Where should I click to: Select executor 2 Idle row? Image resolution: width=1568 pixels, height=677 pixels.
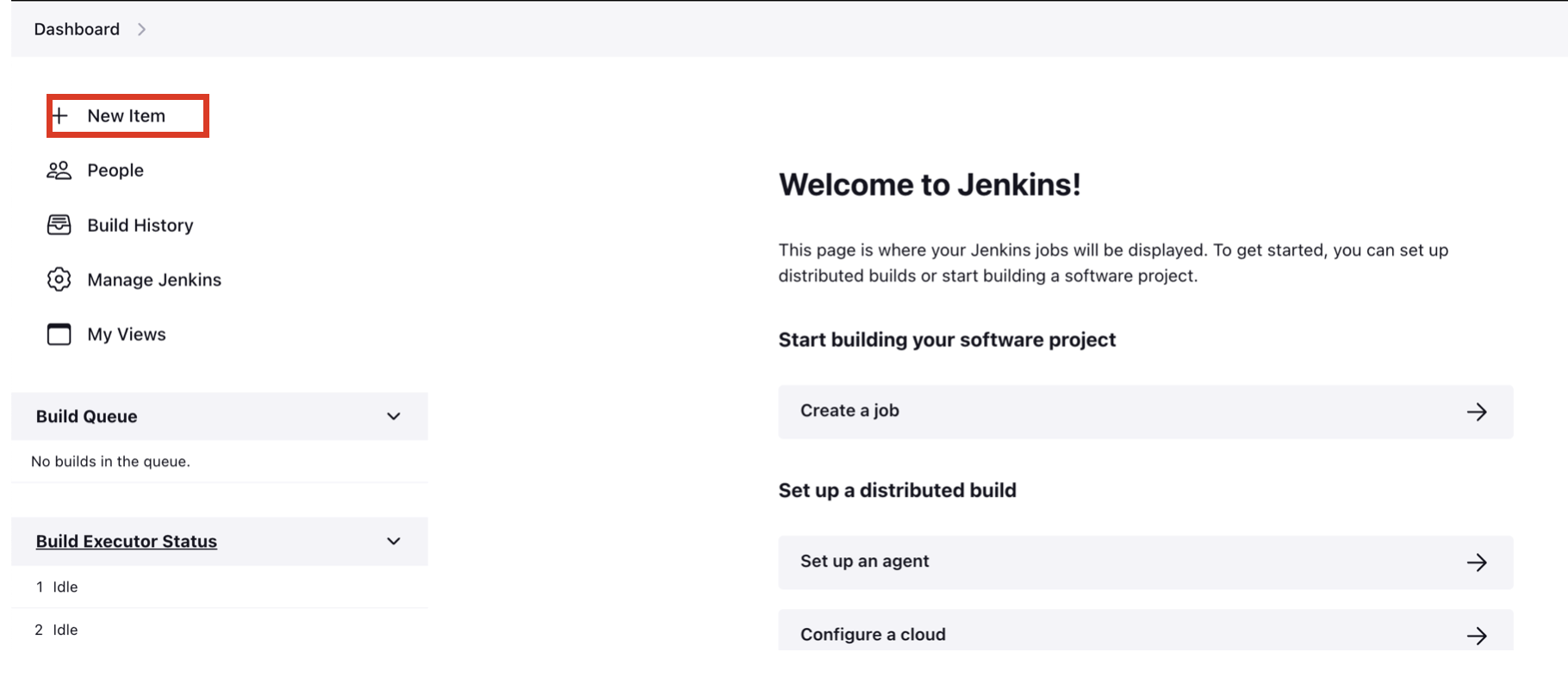(x=220, y=630)
